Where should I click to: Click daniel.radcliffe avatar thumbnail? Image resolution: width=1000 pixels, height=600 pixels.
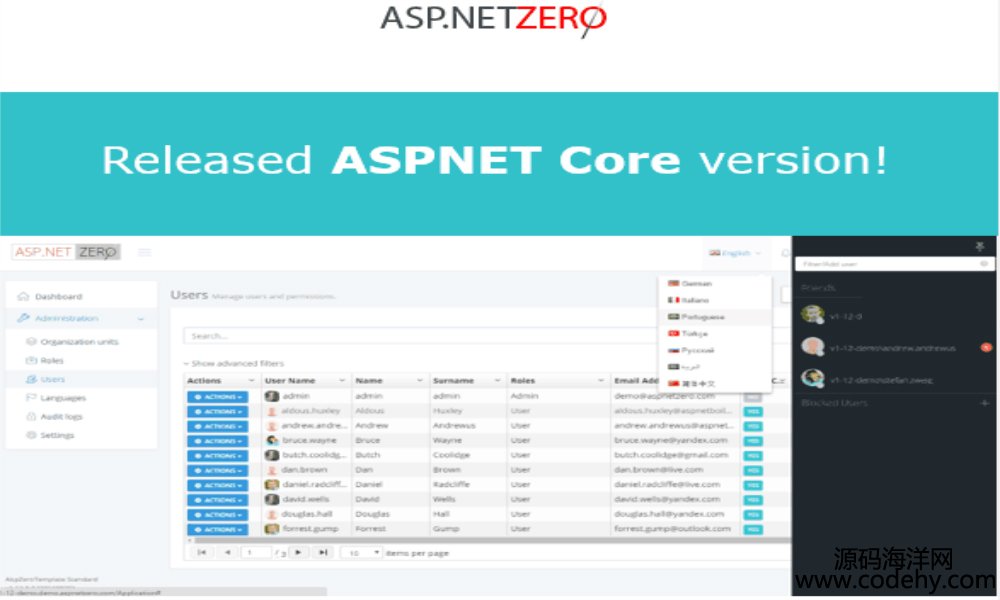(x=272, y=485)
